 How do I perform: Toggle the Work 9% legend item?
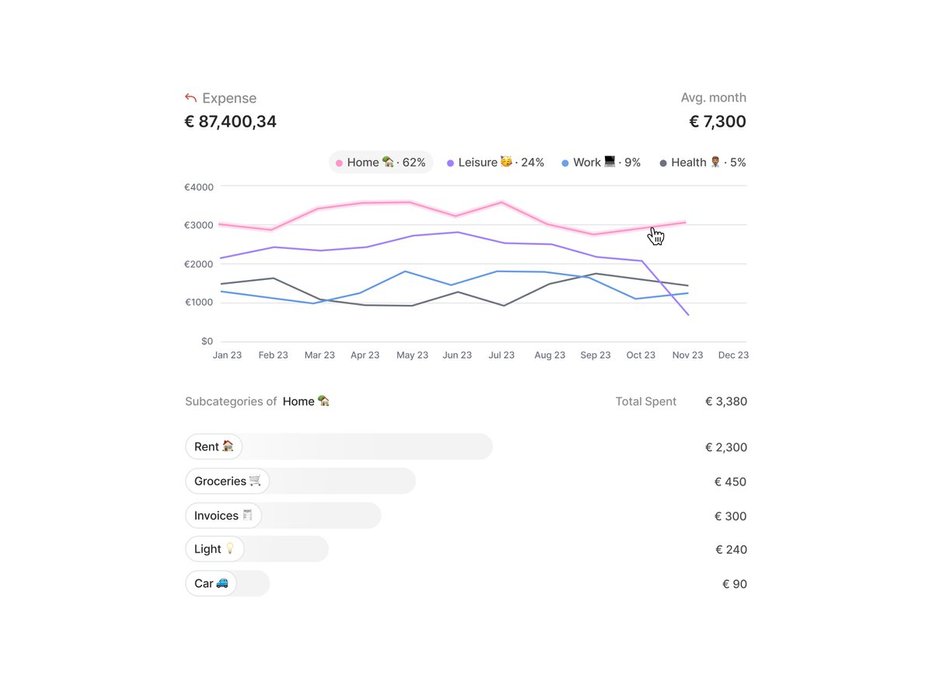pyautogui.click(x=601, y=162)
